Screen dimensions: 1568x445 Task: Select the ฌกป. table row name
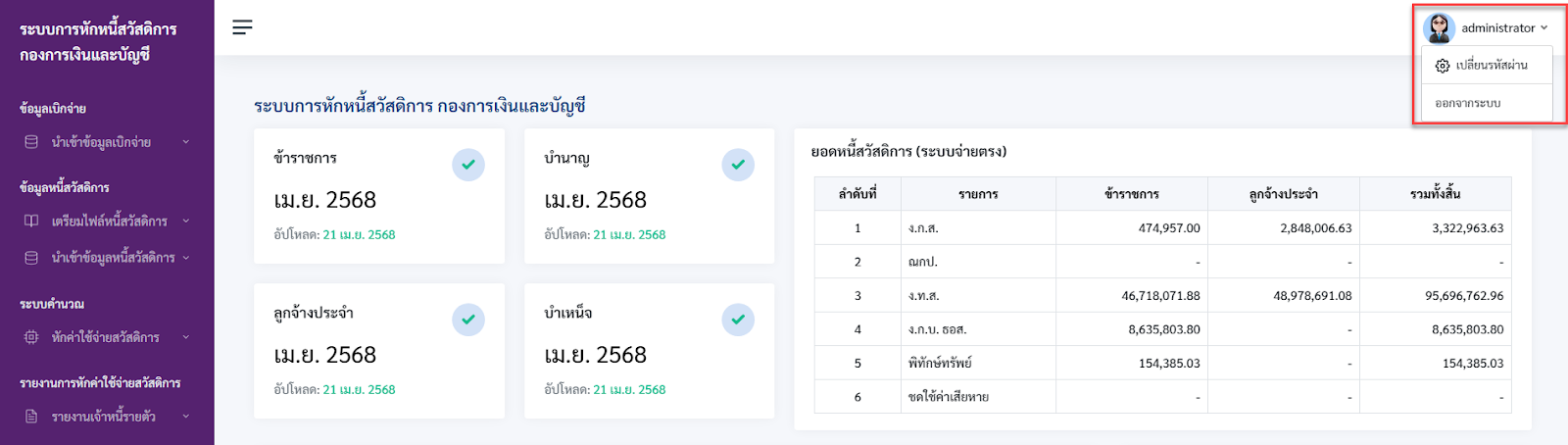923,262
